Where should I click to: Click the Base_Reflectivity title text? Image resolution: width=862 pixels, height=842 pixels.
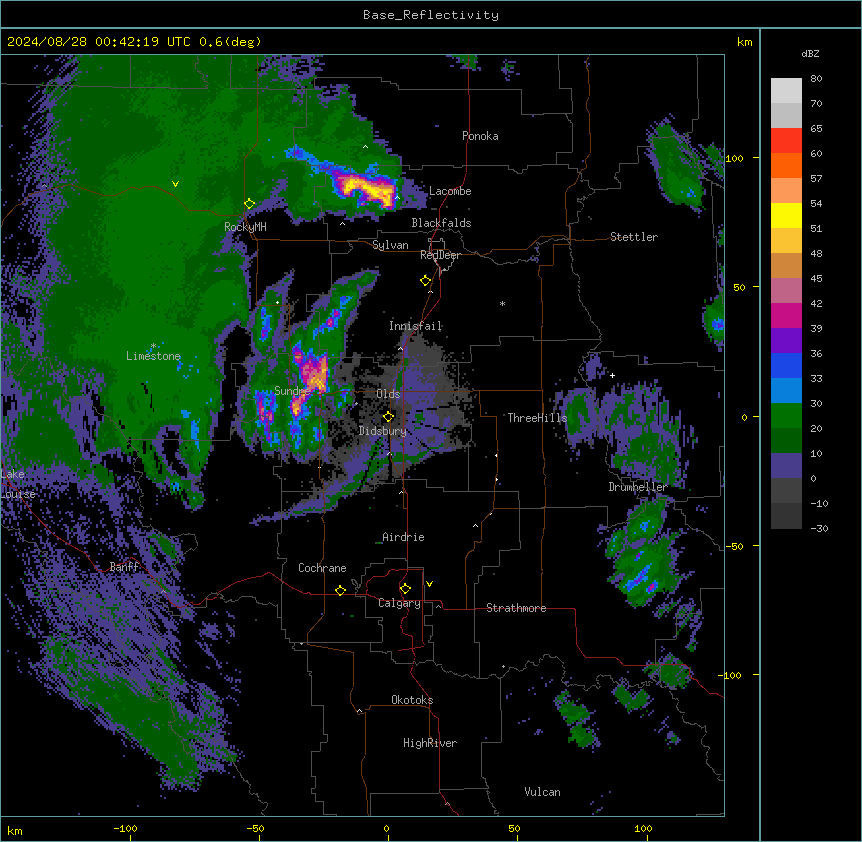(x=431, y=15)
